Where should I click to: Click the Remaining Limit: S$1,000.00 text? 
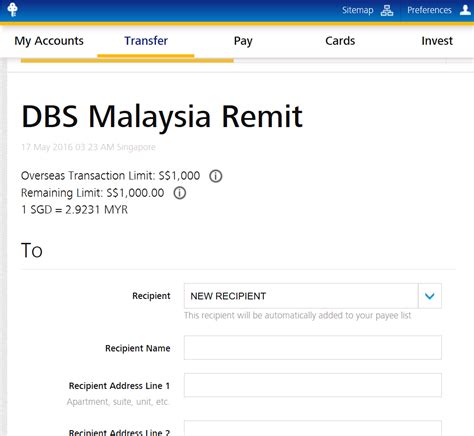point(92,193)
